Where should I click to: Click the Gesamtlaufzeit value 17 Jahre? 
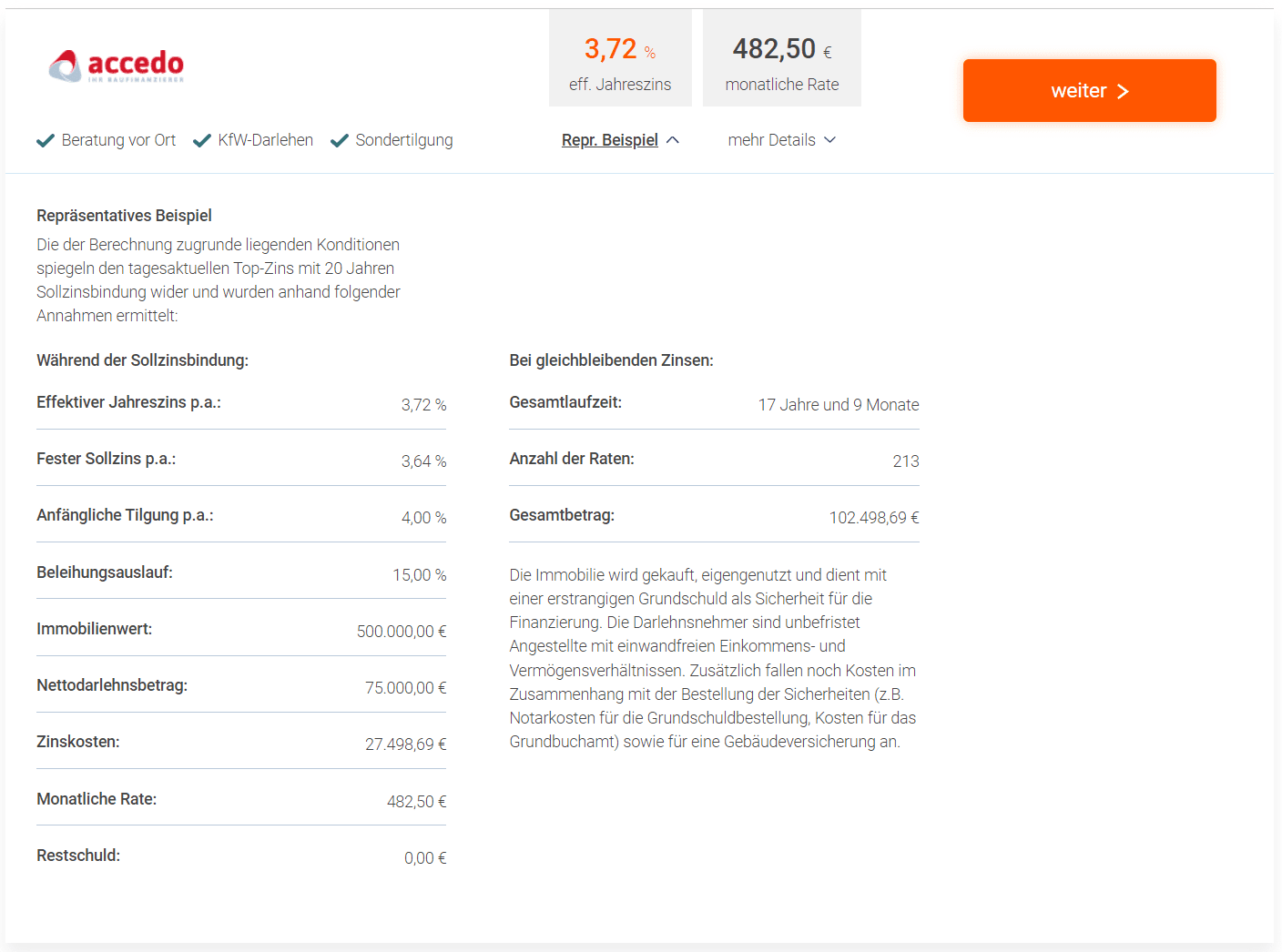pos(839,405)
